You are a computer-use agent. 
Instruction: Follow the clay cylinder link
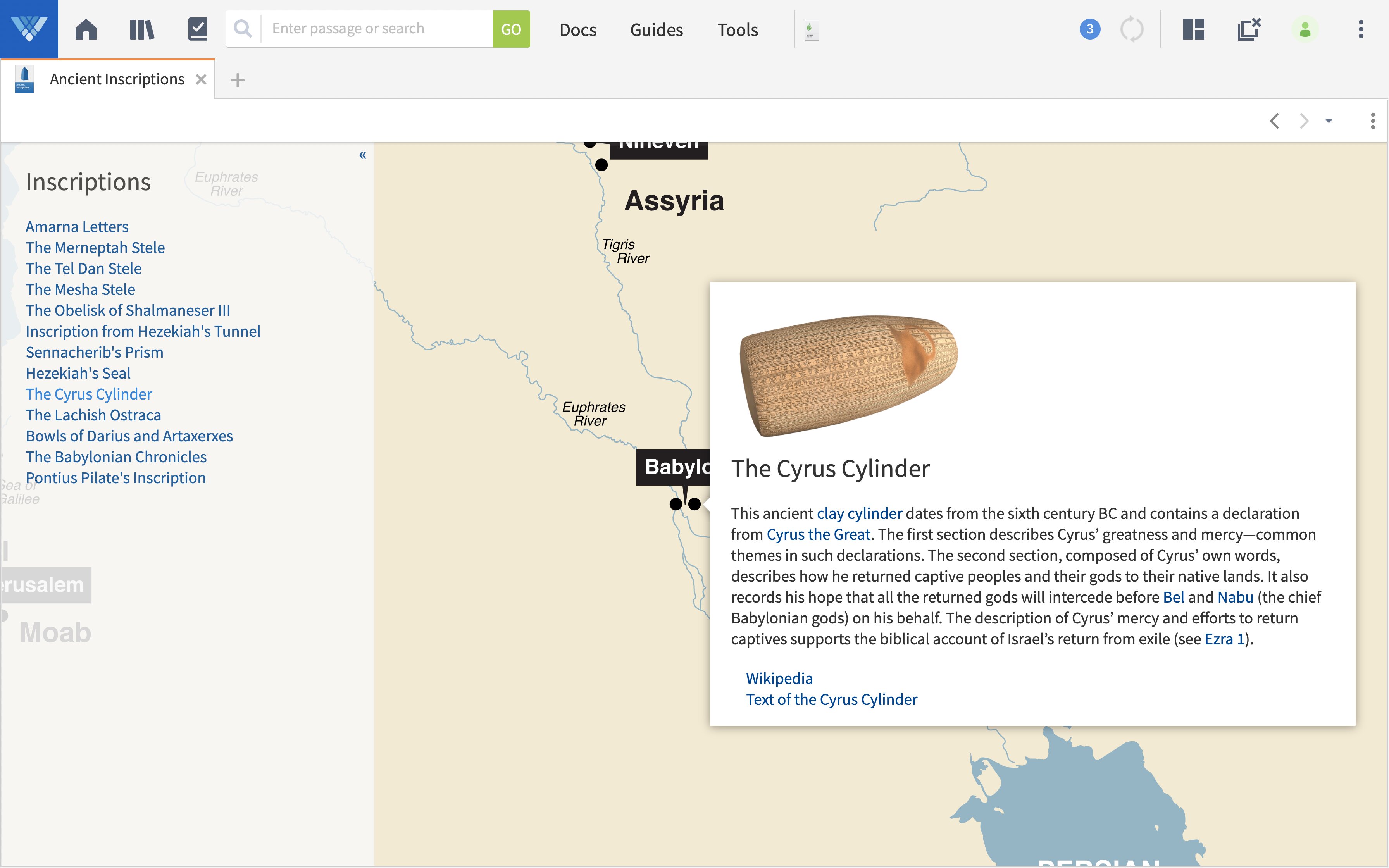click(x=859, y=513)
